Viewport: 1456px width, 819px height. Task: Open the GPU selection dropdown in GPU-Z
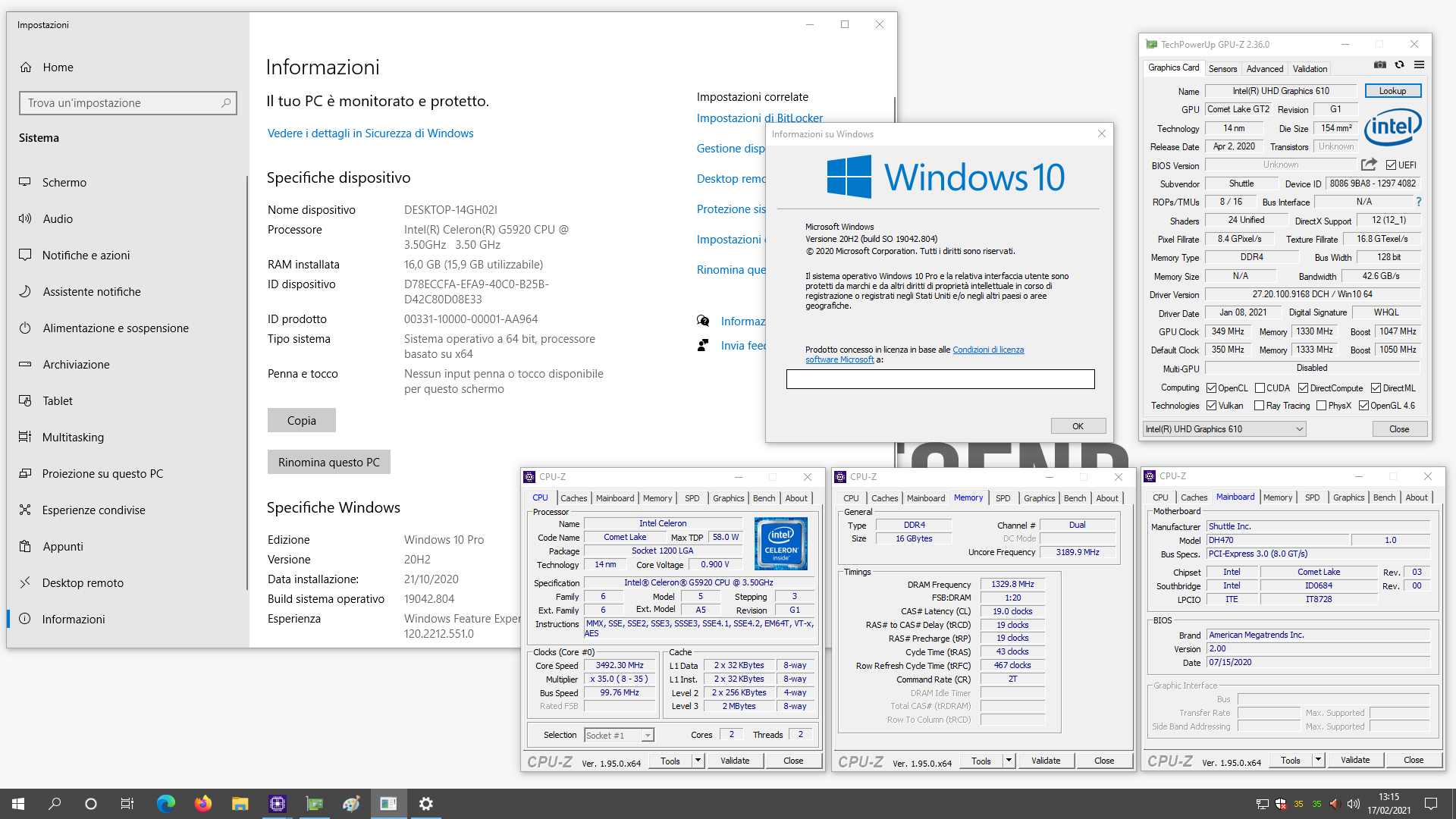(1225, 429)
